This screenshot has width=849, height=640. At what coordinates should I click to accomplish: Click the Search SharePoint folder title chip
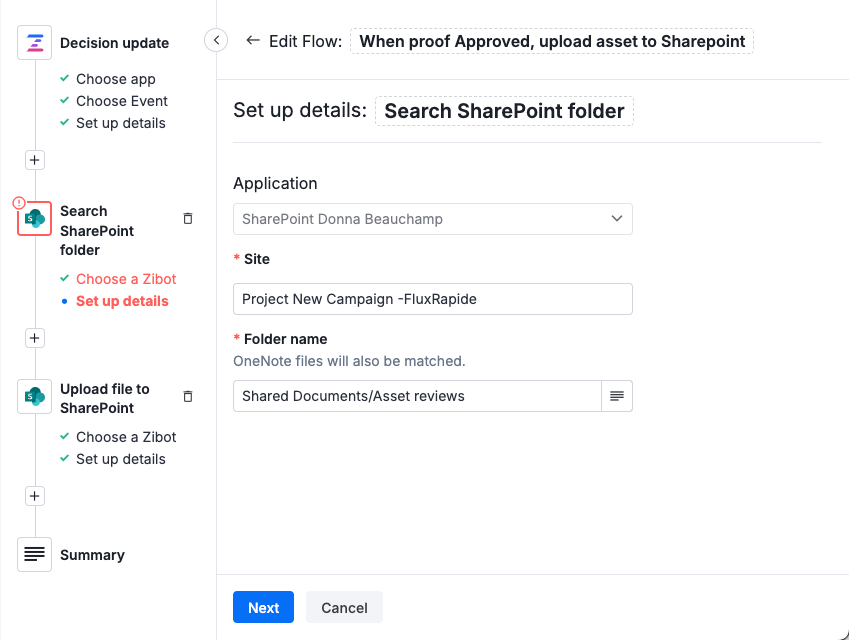(x=504, y=111)
